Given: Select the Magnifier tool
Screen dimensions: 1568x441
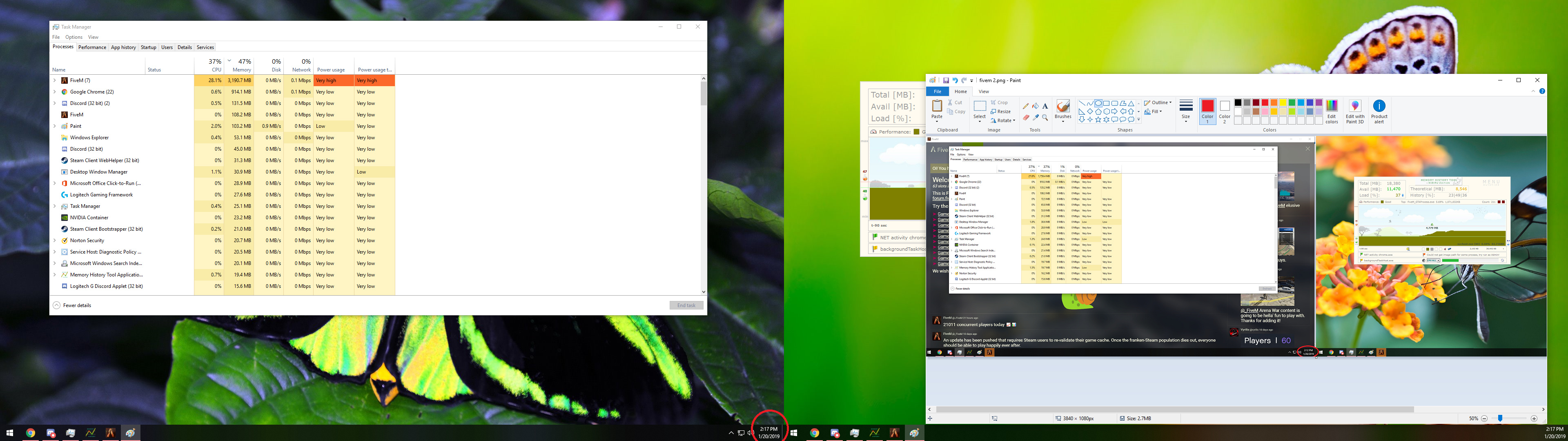Looking at the screenshot, I should coord(1045,118).
